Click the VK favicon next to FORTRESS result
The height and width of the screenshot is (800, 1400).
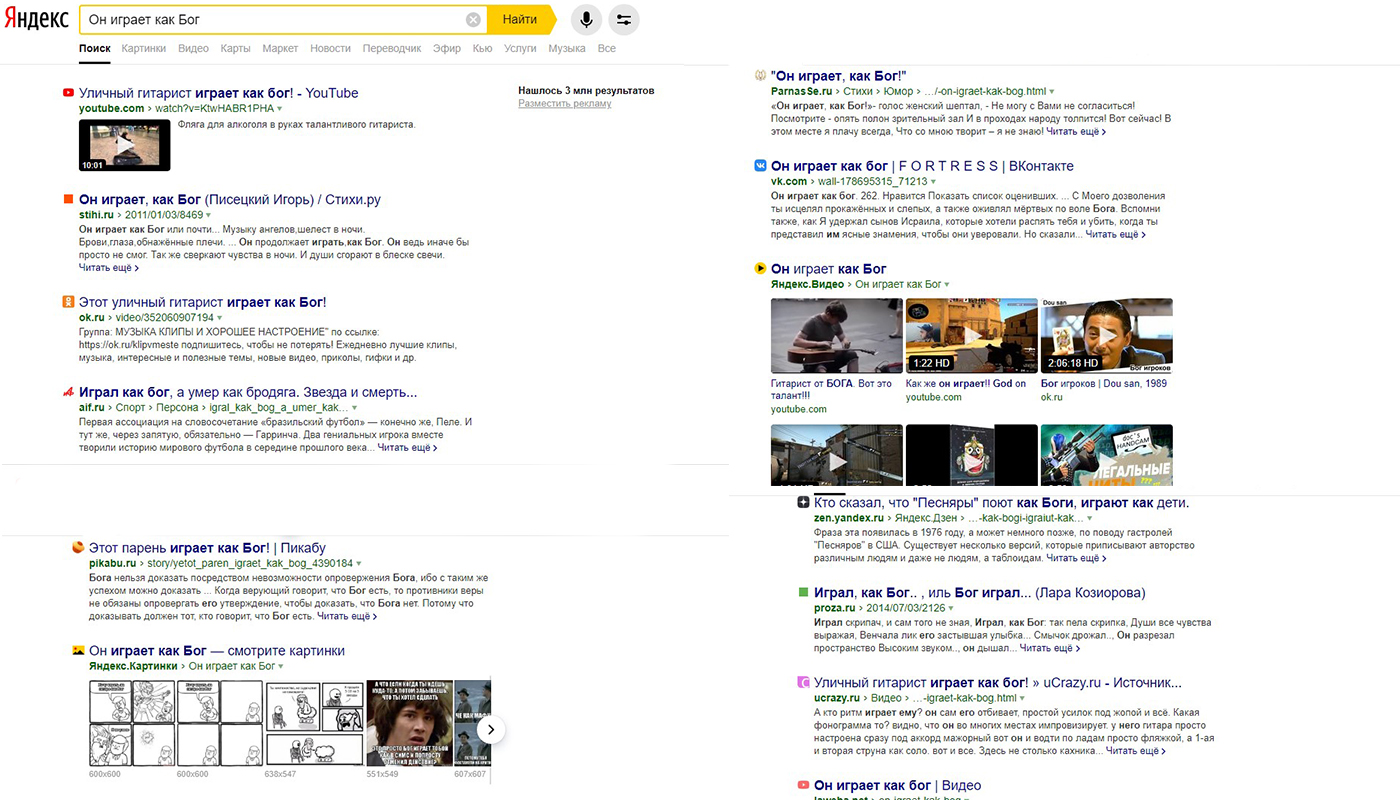tap(760, 166)
